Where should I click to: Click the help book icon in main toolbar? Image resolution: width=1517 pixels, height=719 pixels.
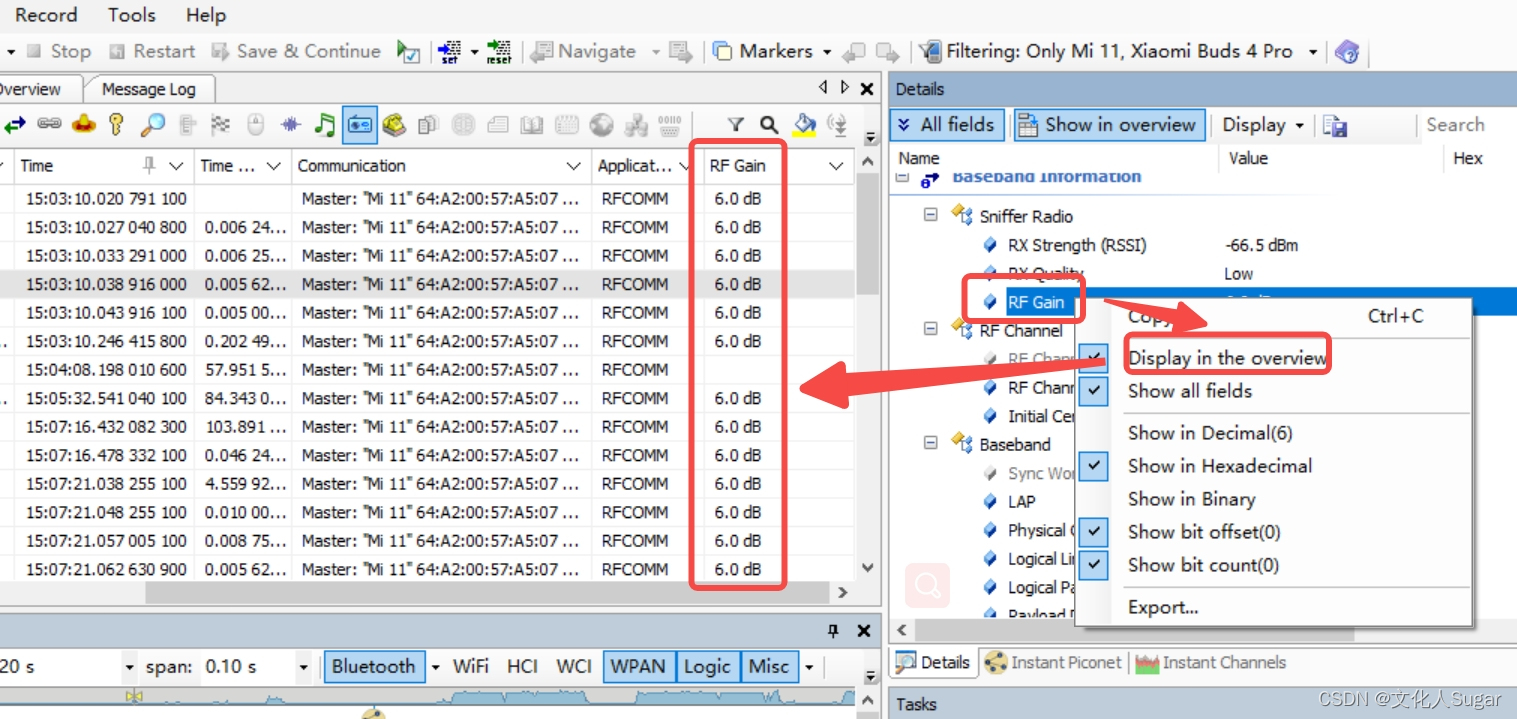1347,51
